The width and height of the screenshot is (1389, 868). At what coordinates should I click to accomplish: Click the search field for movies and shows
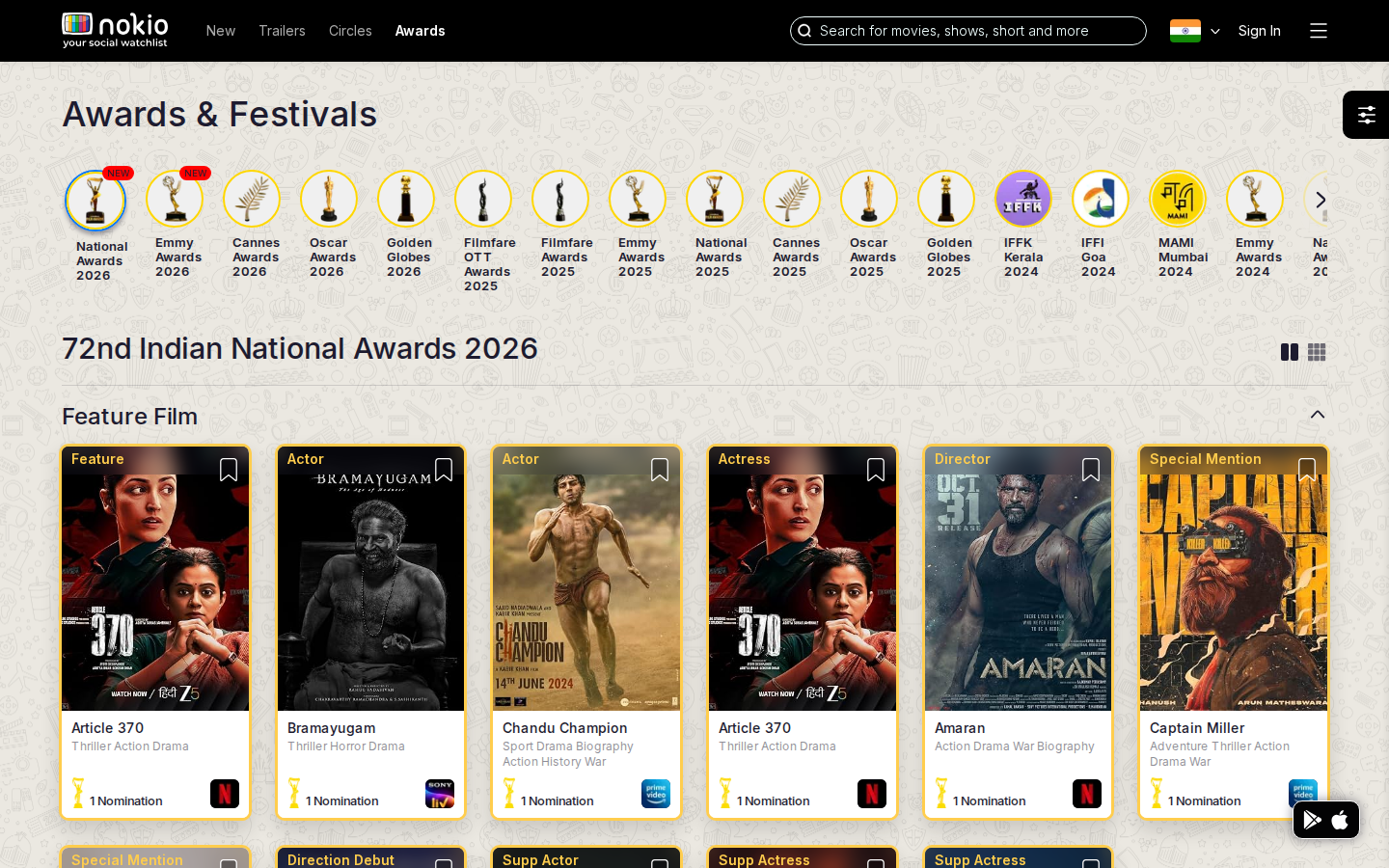[x=968, y=31]
